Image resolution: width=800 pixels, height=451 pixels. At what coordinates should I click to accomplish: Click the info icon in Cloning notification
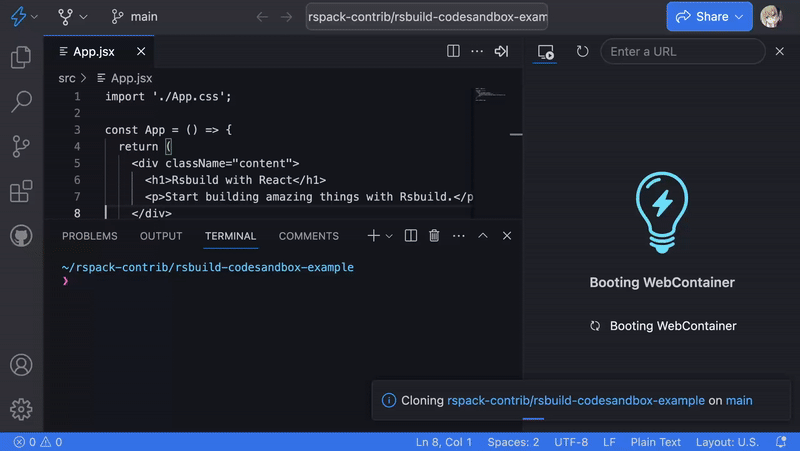[389, 400]
